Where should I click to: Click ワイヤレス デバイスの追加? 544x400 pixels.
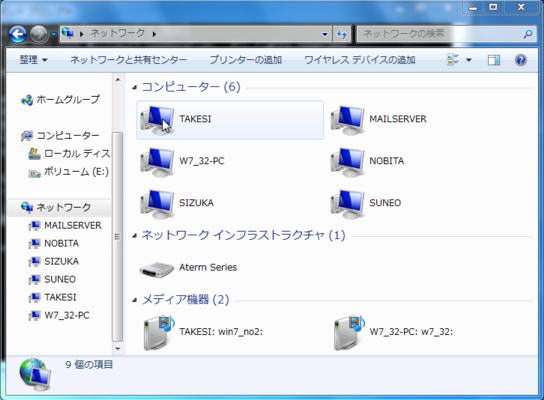(359, 60)
